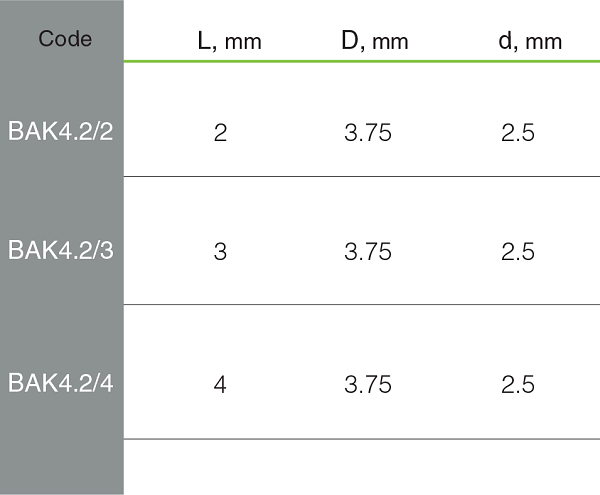
Task: Click the Code column header
Action: click(65, 39)
